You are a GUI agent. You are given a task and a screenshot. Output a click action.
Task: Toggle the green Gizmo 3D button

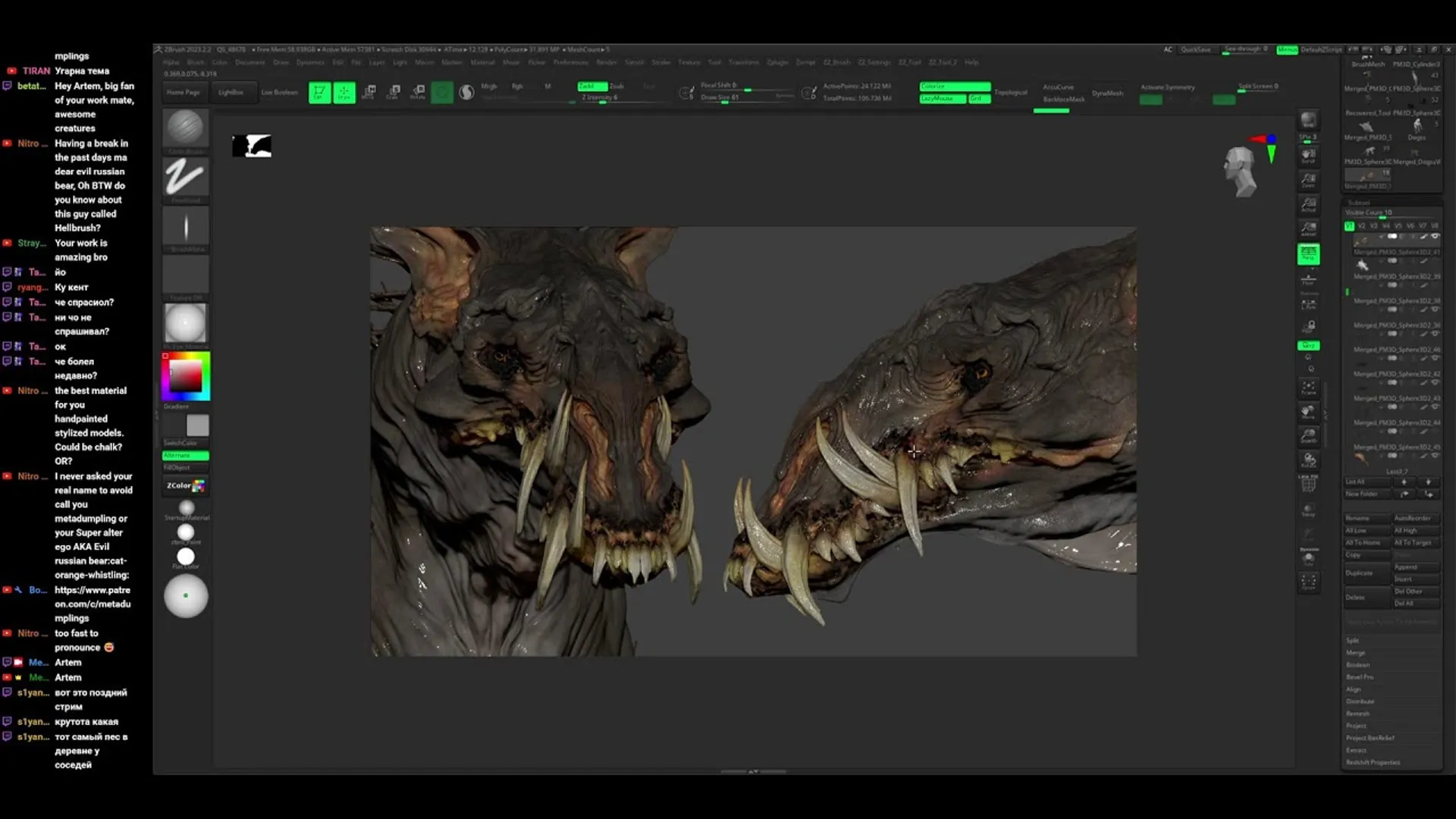pos(442,93)
